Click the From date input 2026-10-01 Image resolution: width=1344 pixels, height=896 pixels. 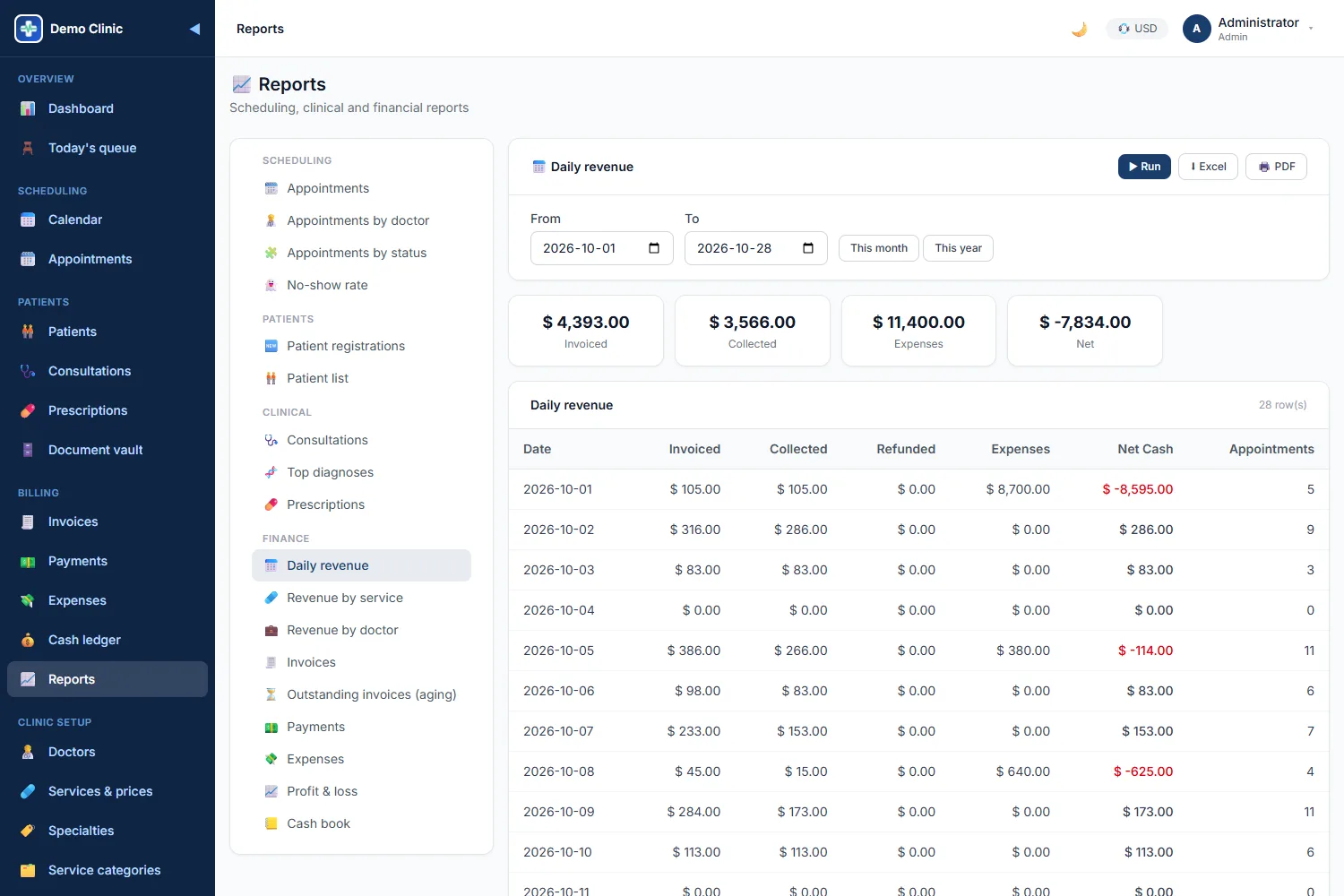tap(601, 248)
